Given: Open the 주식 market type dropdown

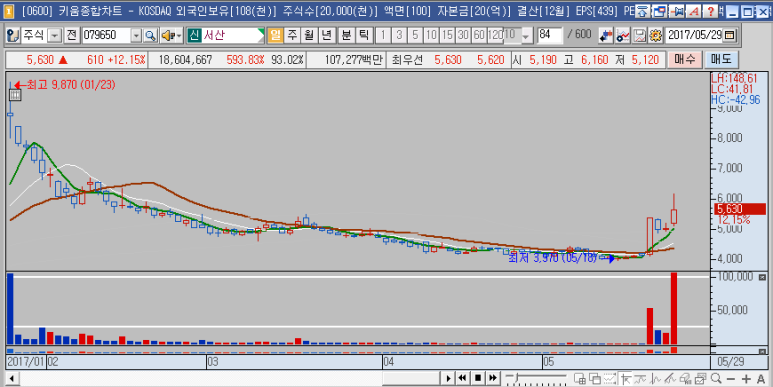Looking at the screenshot, I should tap(55, 35).
